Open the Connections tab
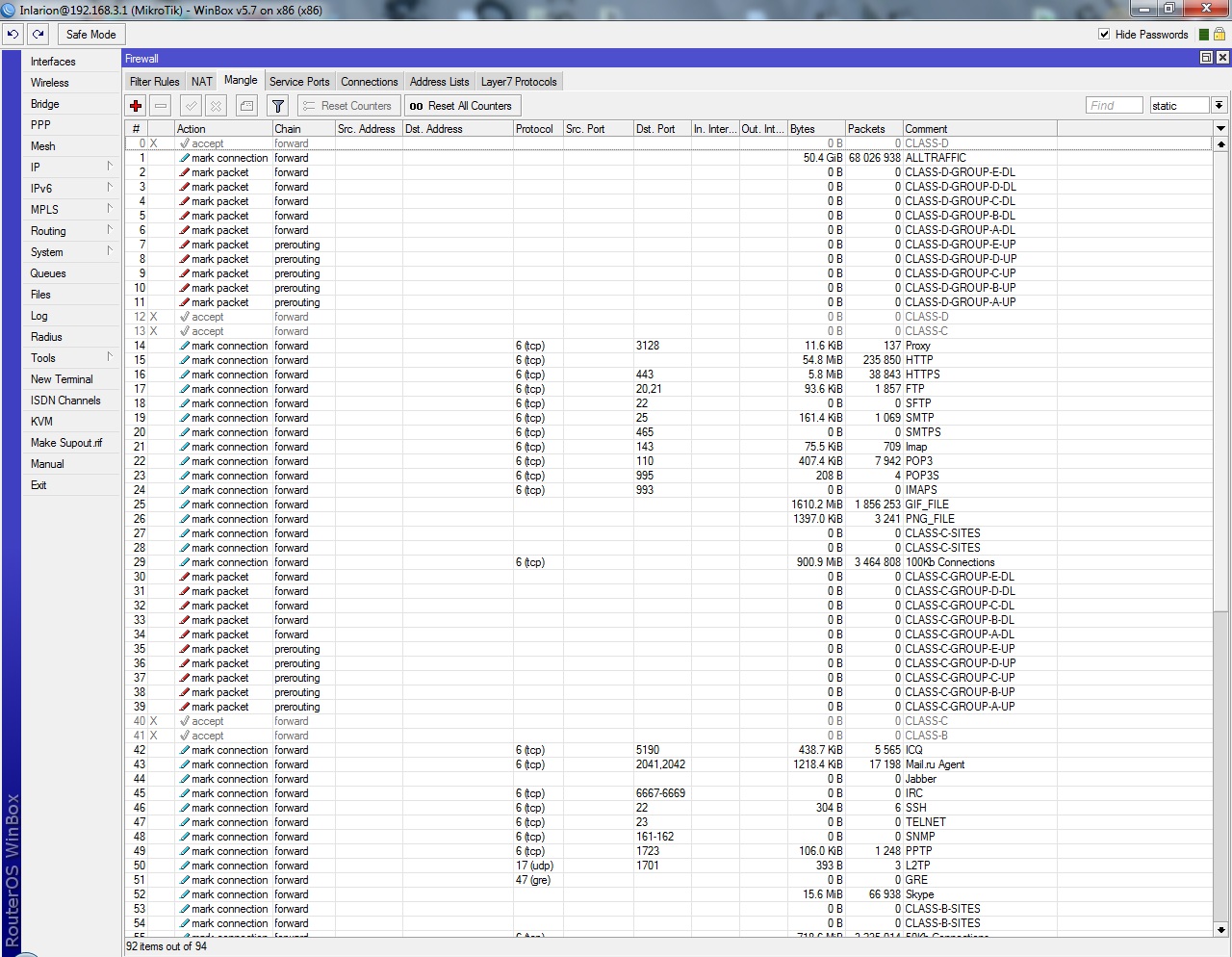Screen dimensions: 1232x957 (x=370, y=82)
